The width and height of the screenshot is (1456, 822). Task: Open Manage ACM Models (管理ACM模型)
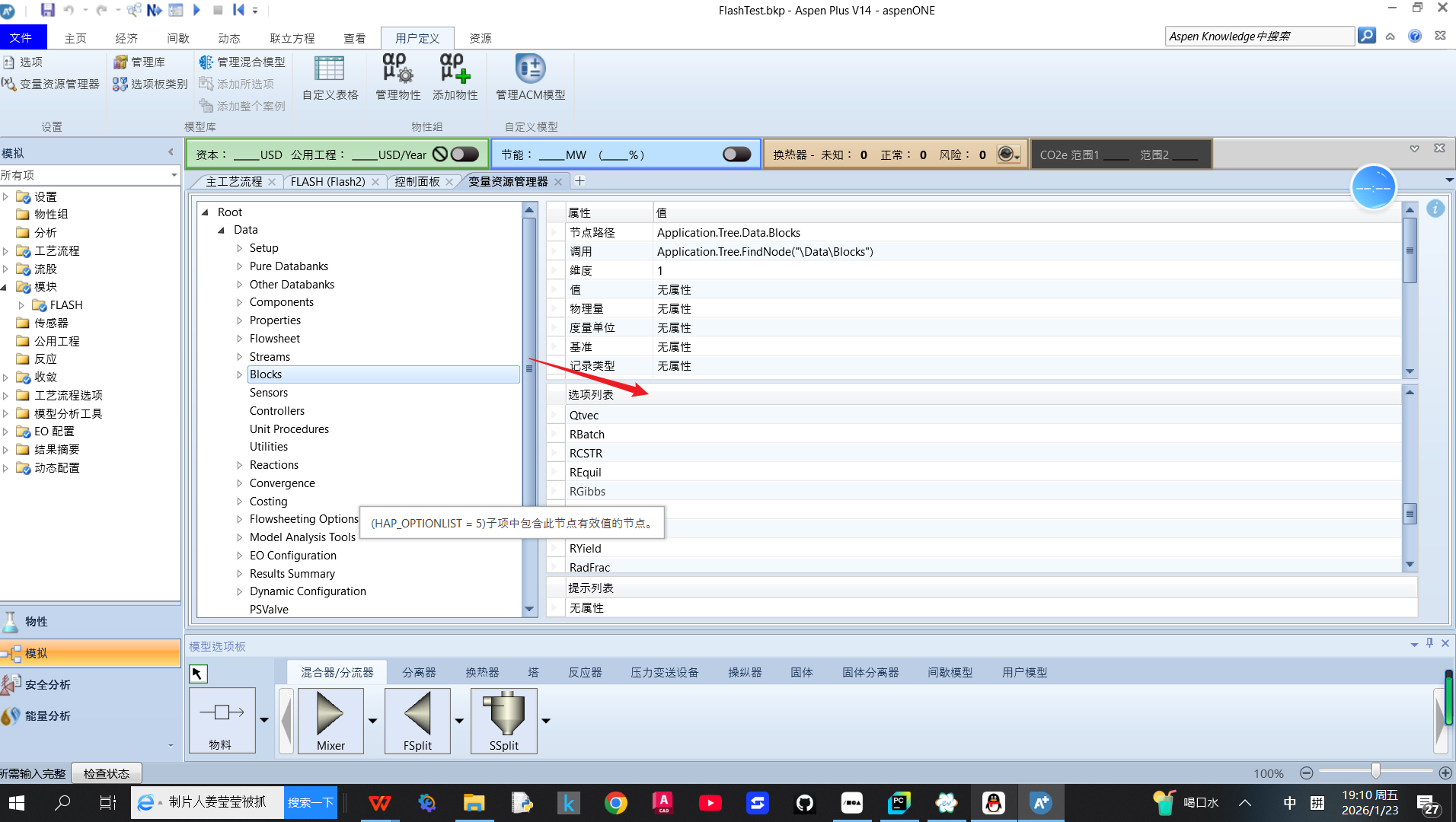530,78
